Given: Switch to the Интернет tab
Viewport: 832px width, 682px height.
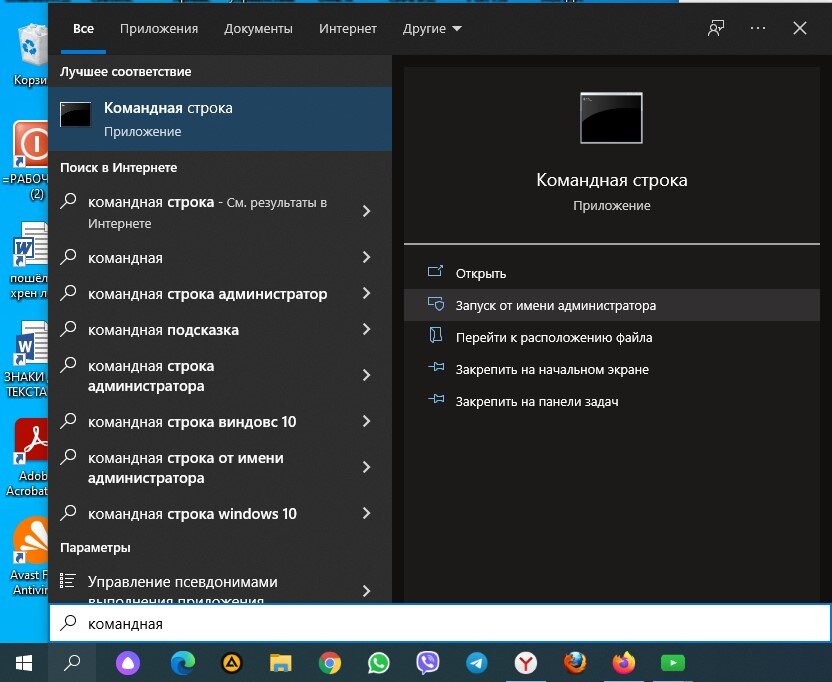Looking at the screenshot, I should [348, 29].
